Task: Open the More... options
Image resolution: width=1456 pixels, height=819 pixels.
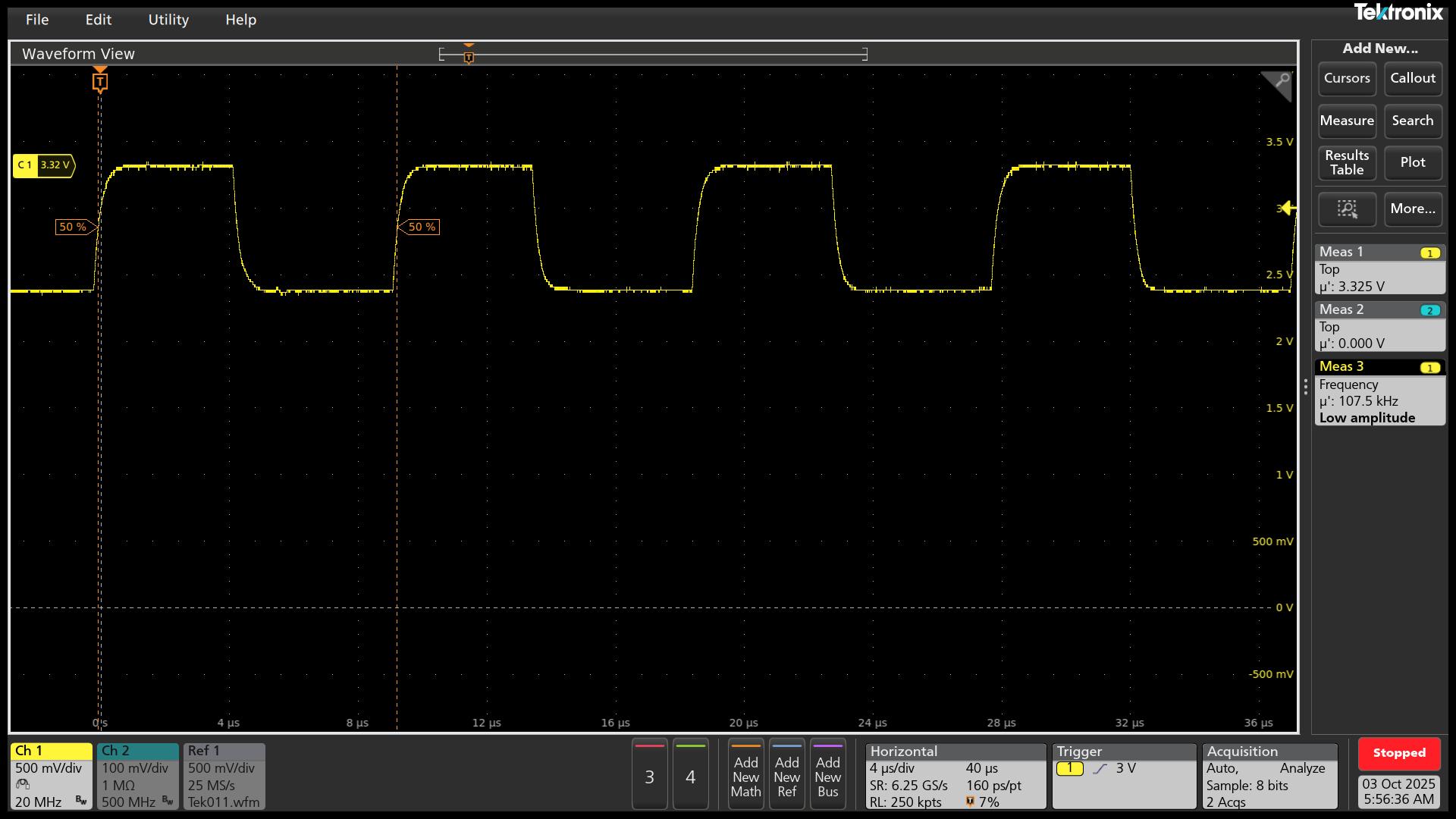Action: pos(1413,209)
